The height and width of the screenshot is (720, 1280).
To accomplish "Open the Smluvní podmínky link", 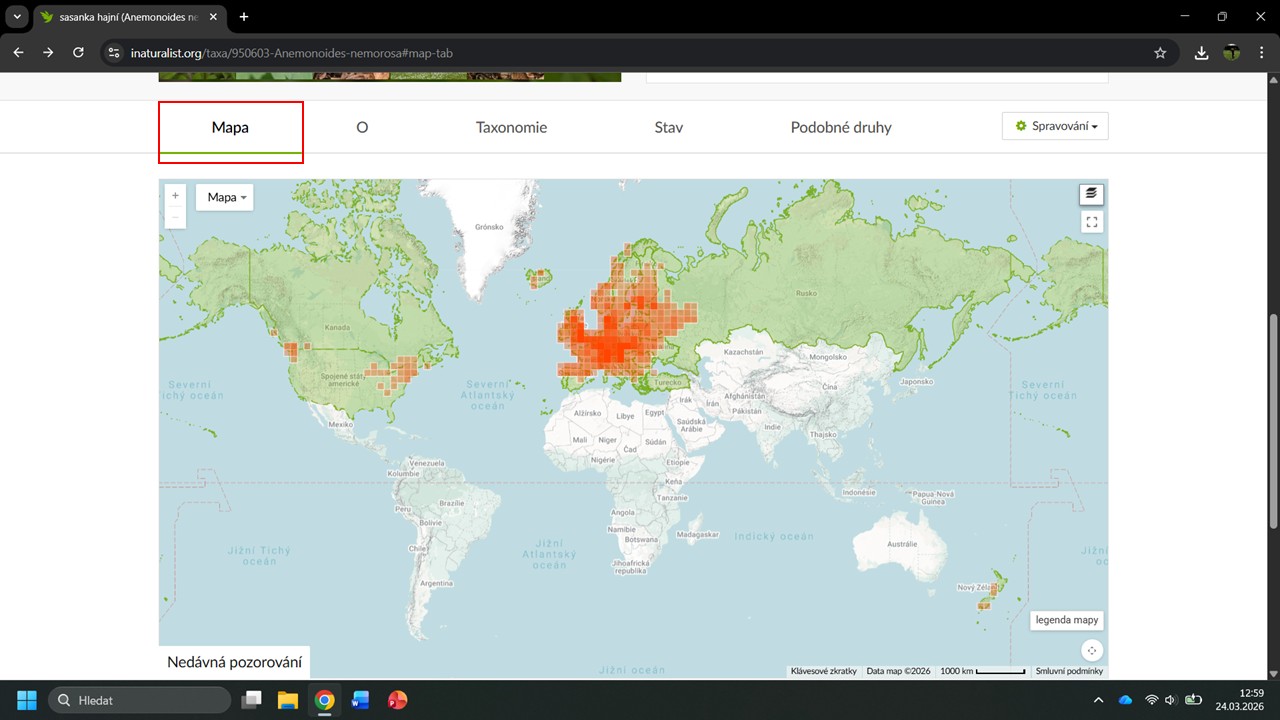I will coord(1070,671).
